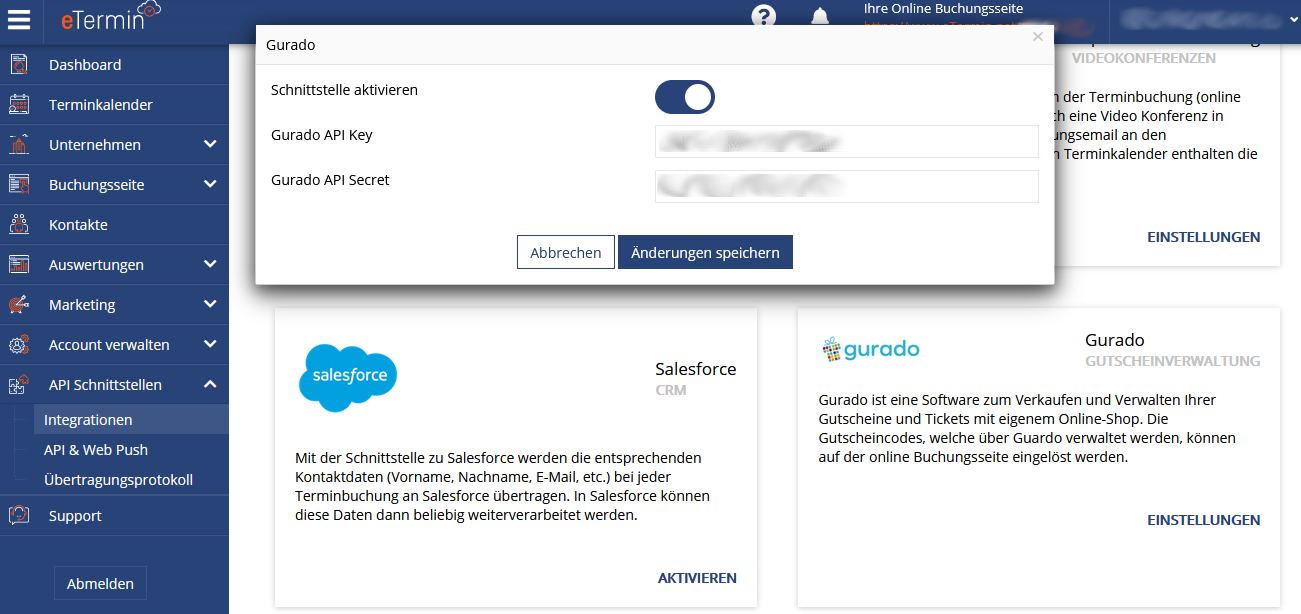This screenshot has width=1301, height=614.
Task: Click the API Schnittstellen puzzle icon
Action: pyautogui.click(x=19, y=385)
